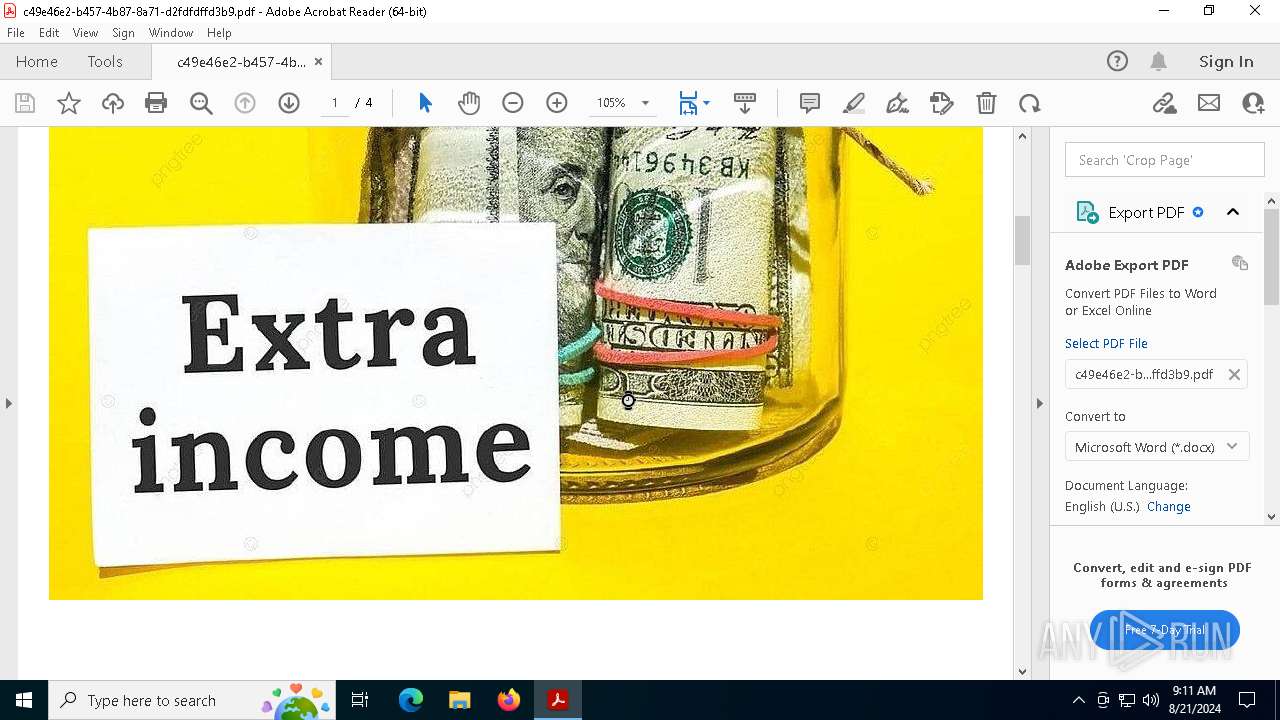1280x720 pixels.
Task: Start the Free 7-Day Trial
Action: [x=1165, y=630]
